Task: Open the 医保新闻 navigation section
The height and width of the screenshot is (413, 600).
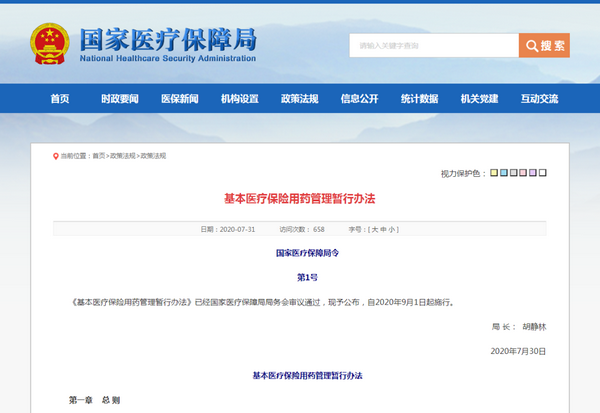Action: (x=180, y=99)
